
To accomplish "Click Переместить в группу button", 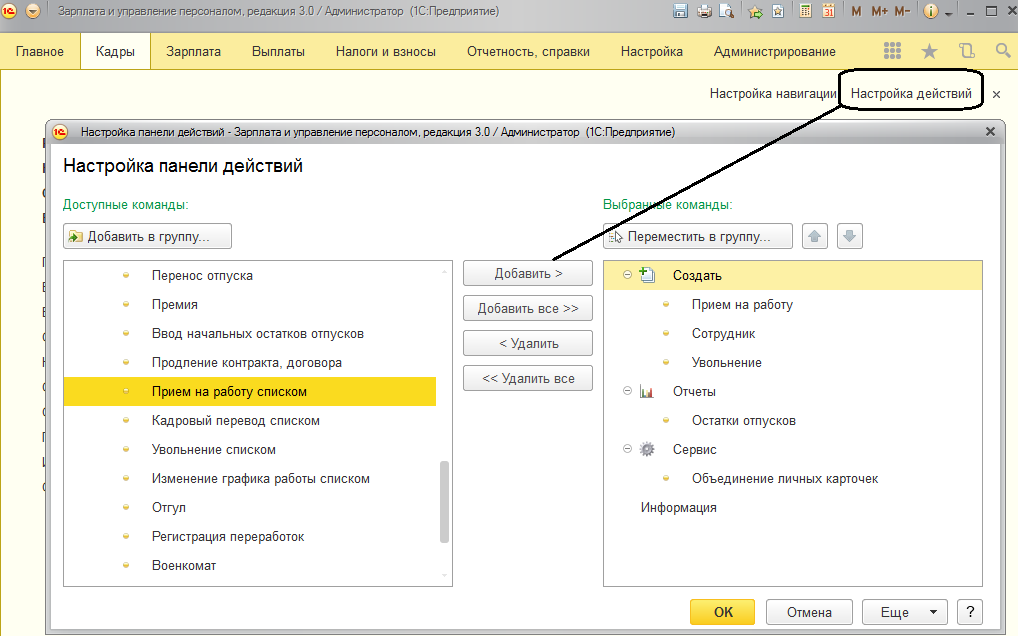I will pyautogui.click(x=698, y=236).
